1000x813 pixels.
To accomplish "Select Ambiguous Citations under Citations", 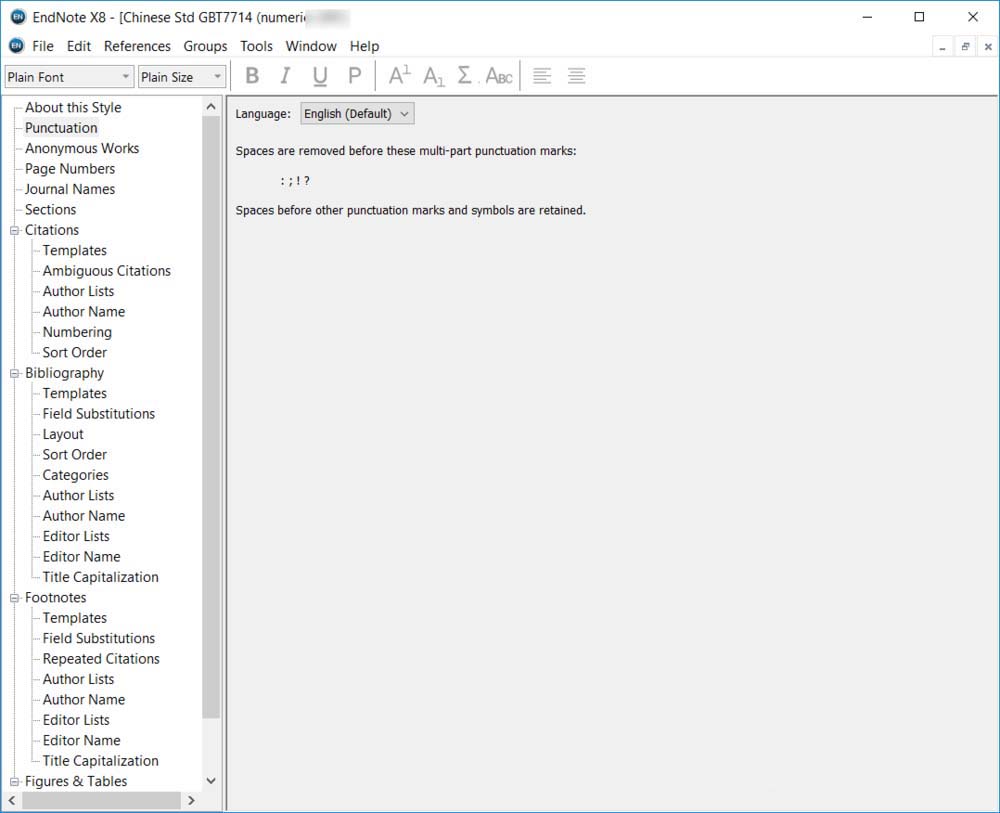I will (106, 271).
